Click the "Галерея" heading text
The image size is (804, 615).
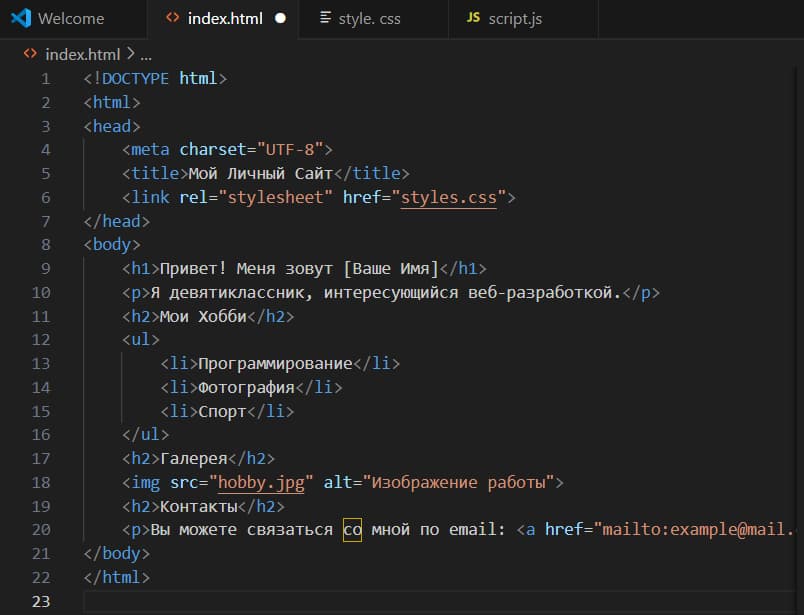click(x=193, y=458)
